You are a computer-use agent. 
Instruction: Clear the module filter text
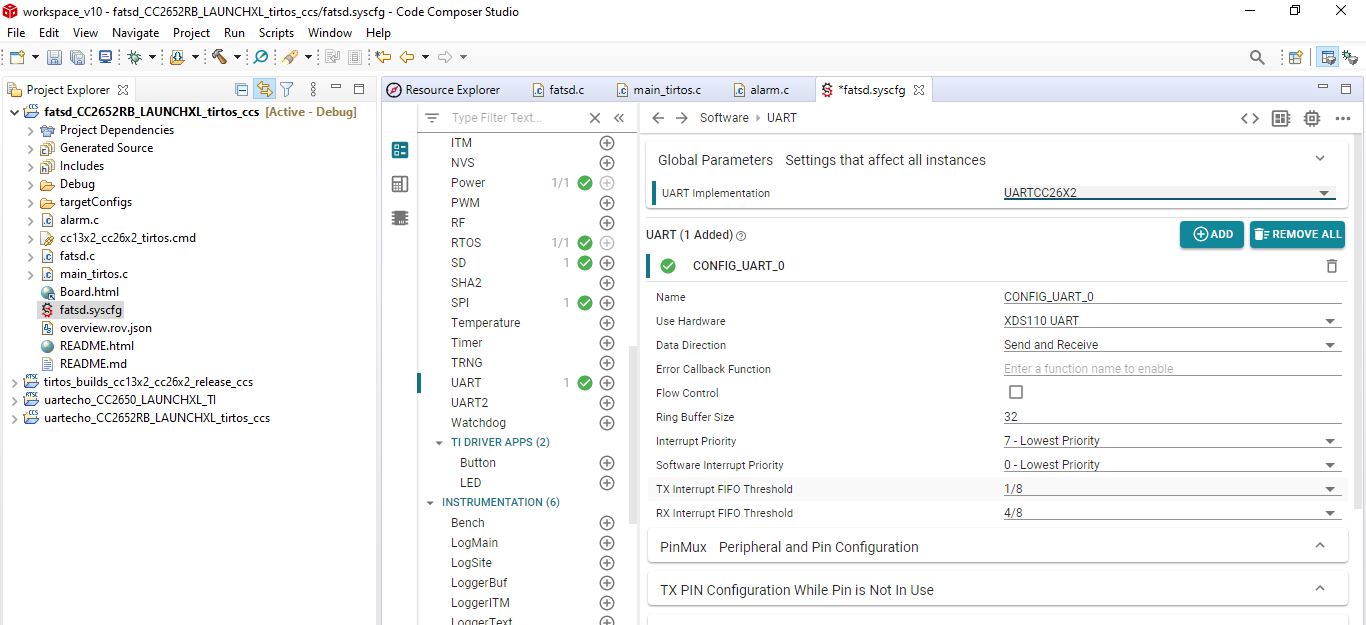click(x=595, y=118)
